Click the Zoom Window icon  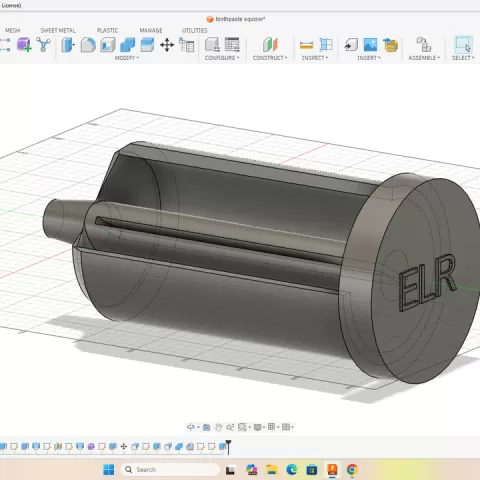(242, 427)
